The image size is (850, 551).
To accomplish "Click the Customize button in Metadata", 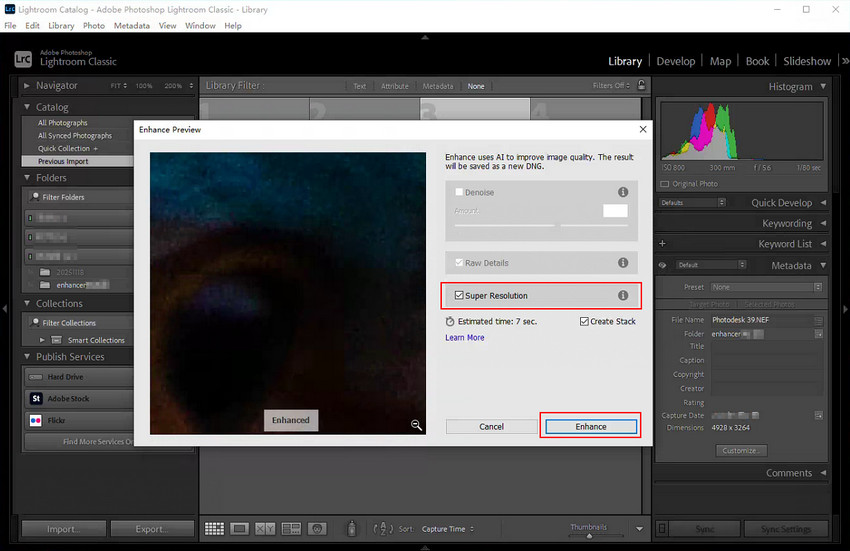I will point(741,450).
